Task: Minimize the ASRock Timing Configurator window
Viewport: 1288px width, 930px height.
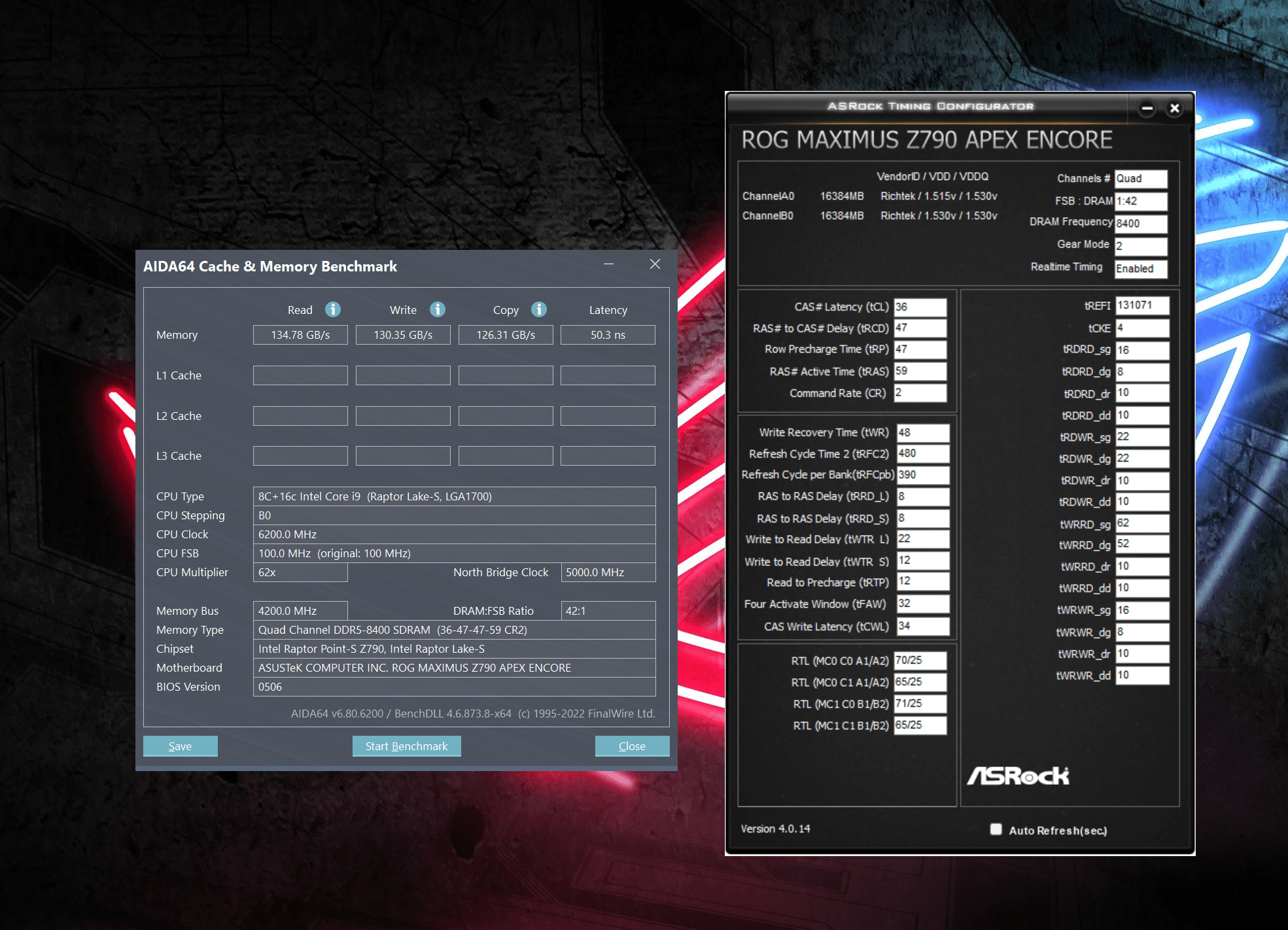Action: [1147, 109]
